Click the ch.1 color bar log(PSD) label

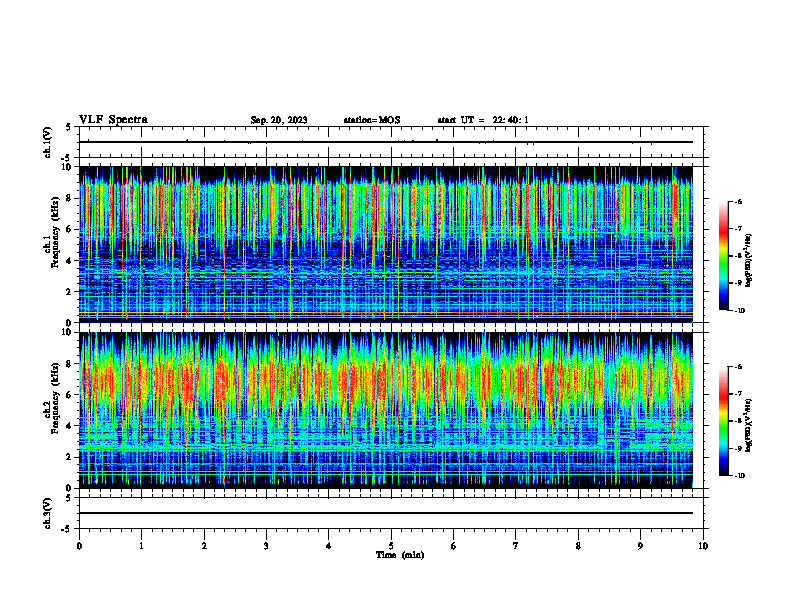(749, 260)
